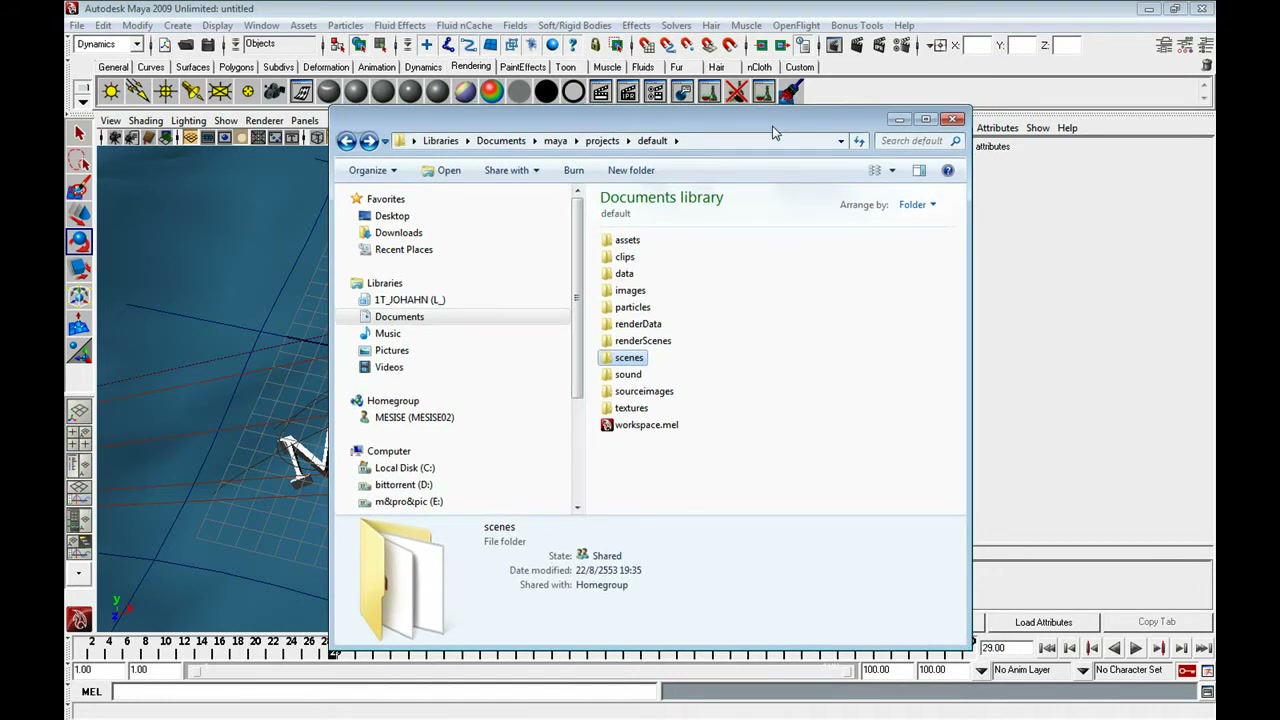Open the No Anim Layer dropdown arrow
Viewport: 1280px width, 720px height.
(982, 670)
